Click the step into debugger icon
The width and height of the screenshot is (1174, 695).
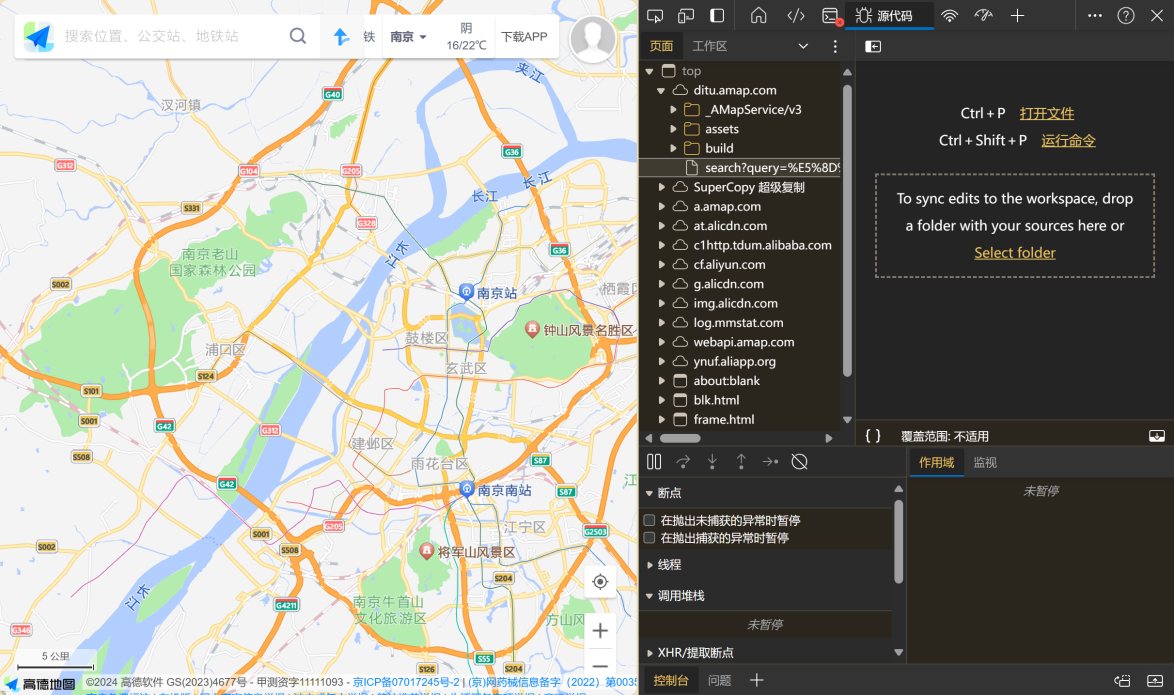[x=712, y=462]
